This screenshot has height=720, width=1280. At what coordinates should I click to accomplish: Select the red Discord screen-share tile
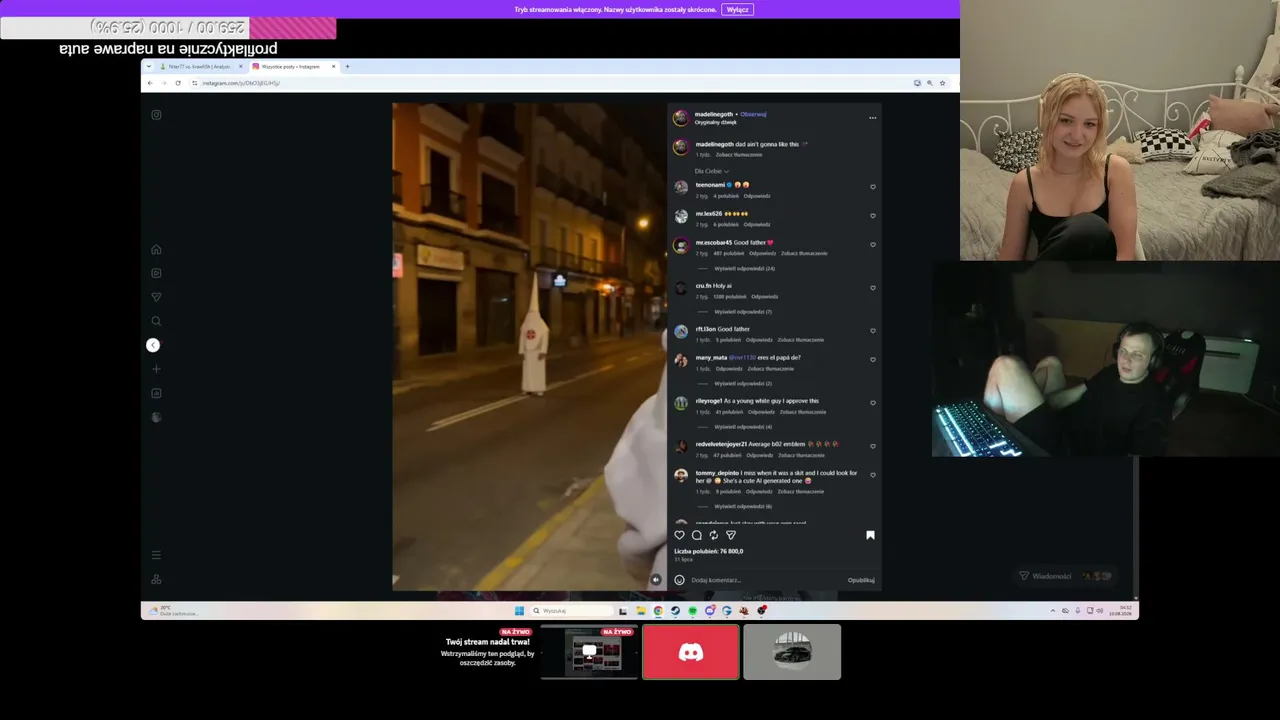691,652
